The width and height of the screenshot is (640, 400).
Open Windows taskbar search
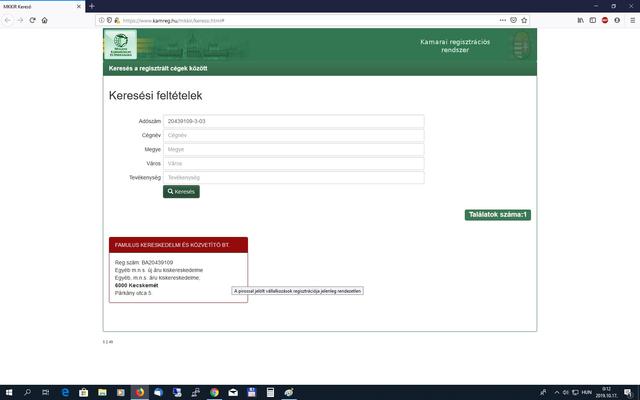click(x=27, y=393)
